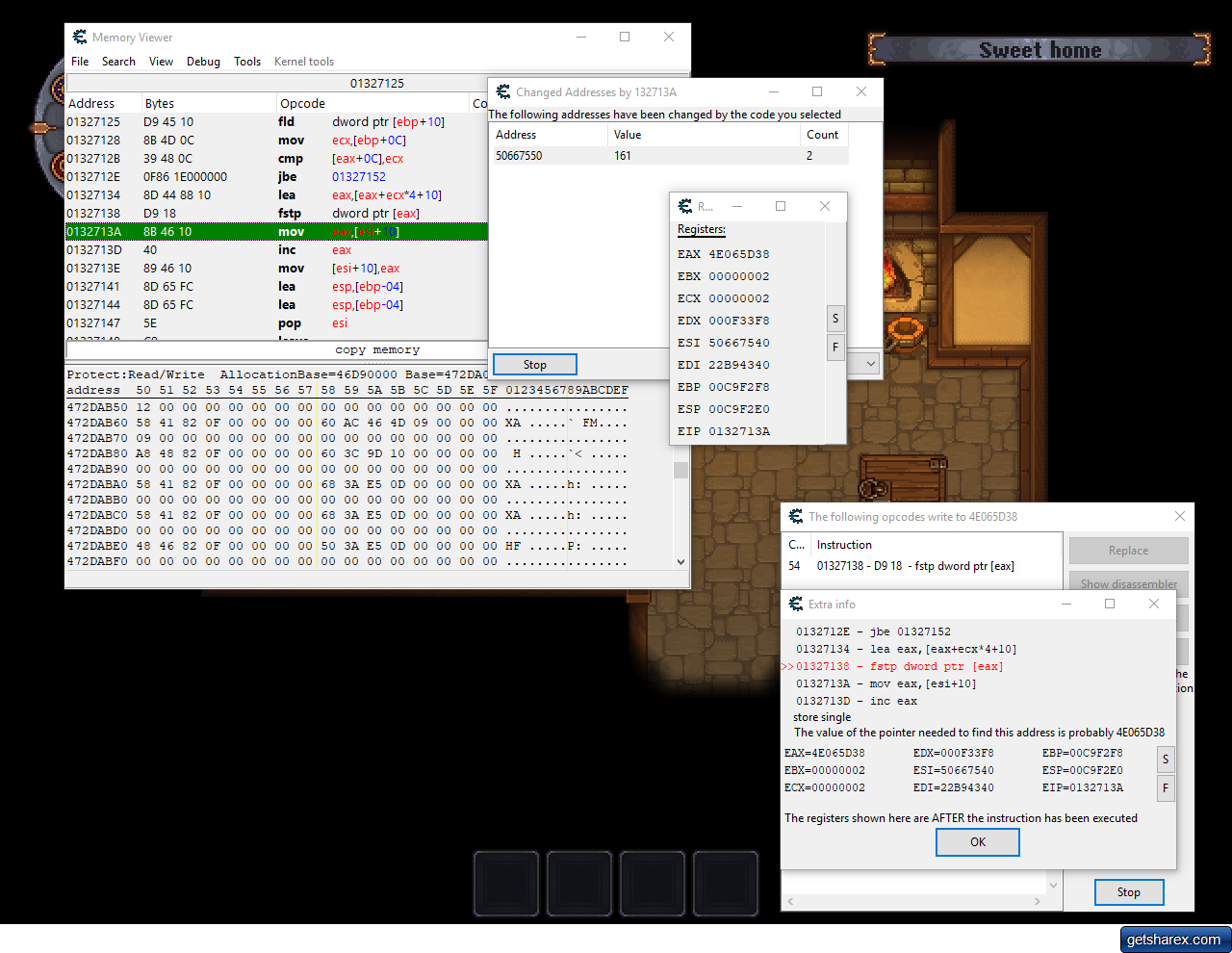Click the Cheat Engine icon in Memory Viewer title bar
The height and width of the screenshot is (953, 1232).
(x=80, y=37)
